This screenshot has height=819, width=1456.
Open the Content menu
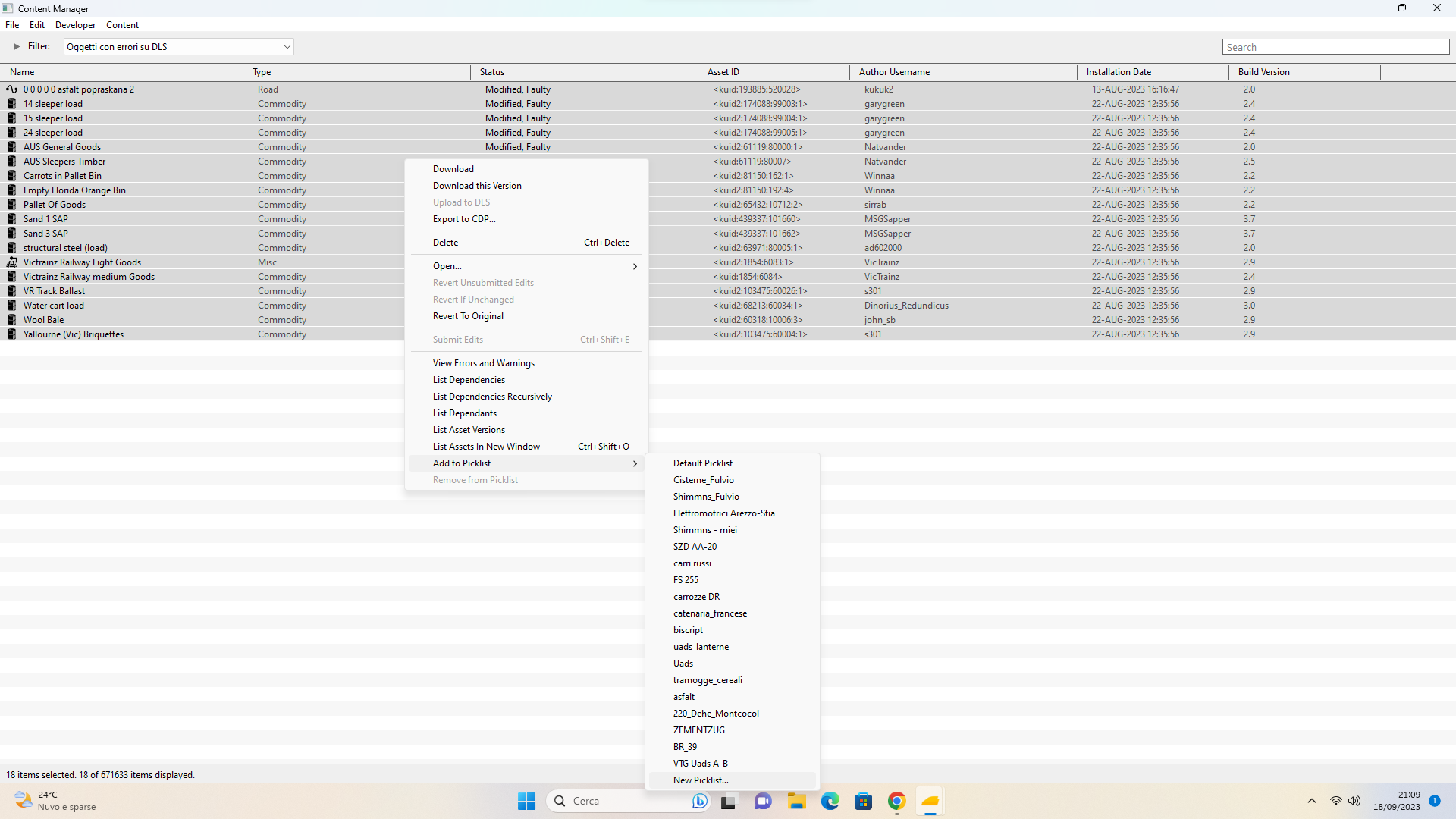tap(122, 25)
